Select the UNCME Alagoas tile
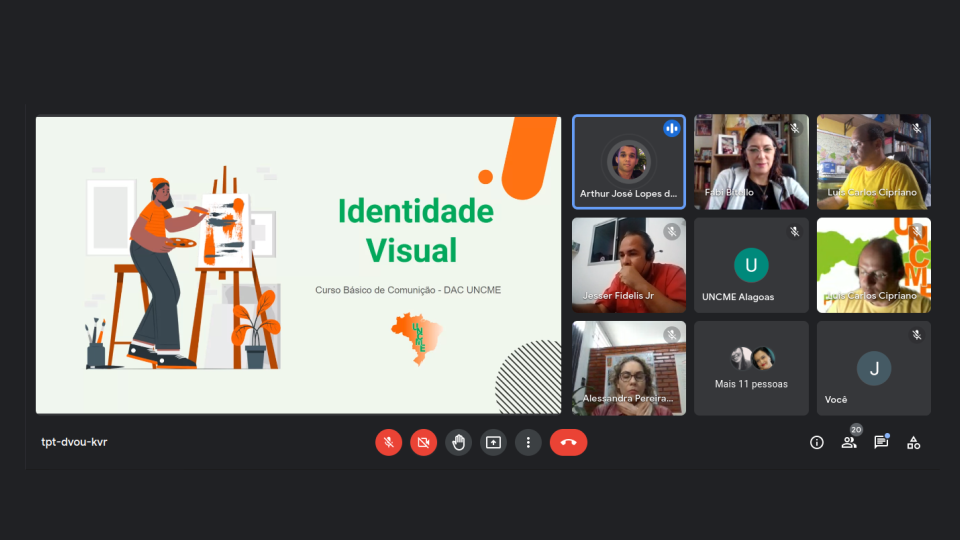The image size is (960, 540). 751,265
